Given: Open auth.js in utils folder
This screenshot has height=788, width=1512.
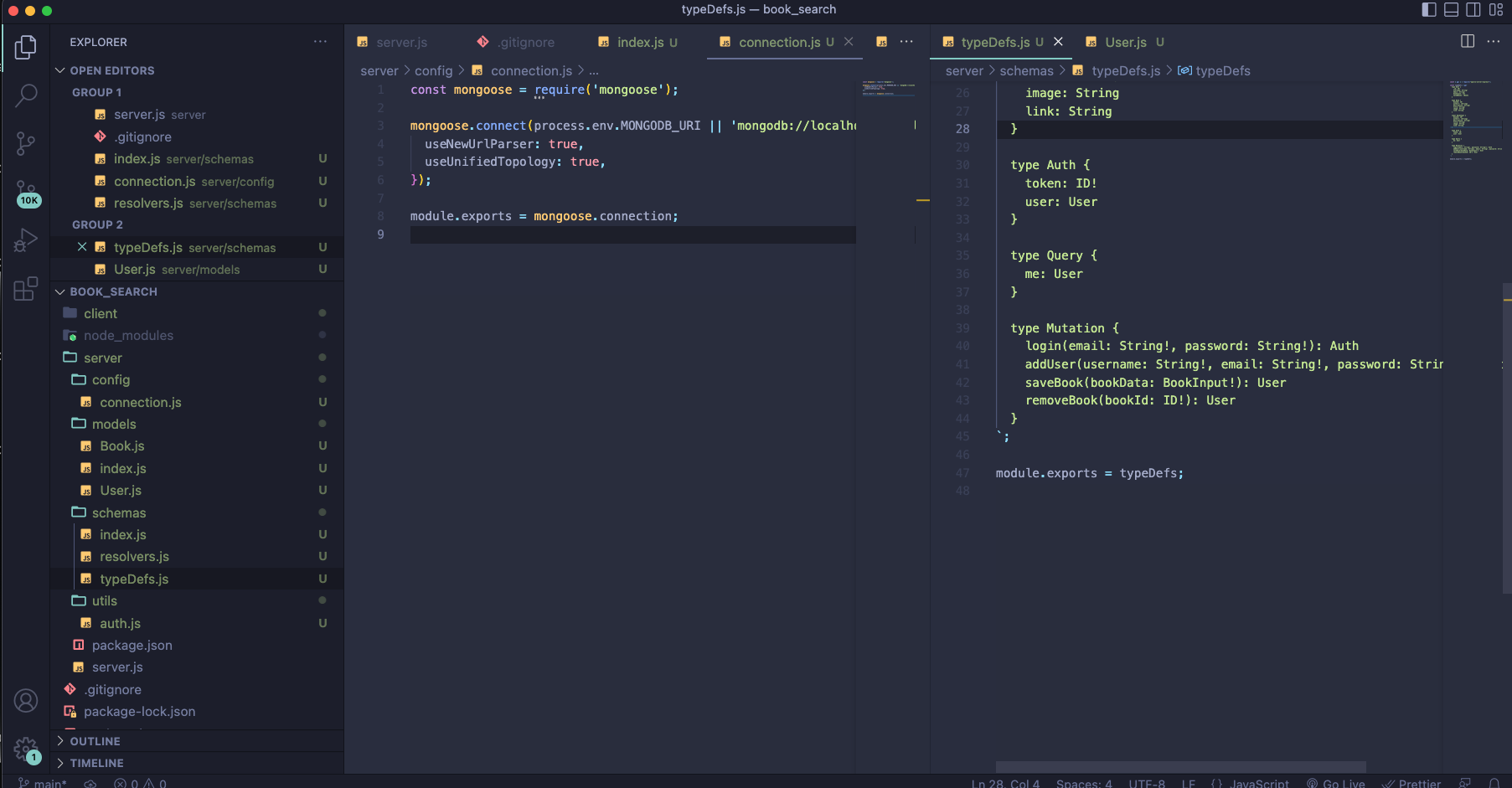Looking at the screenshot, I should click(x=197, y=623).
